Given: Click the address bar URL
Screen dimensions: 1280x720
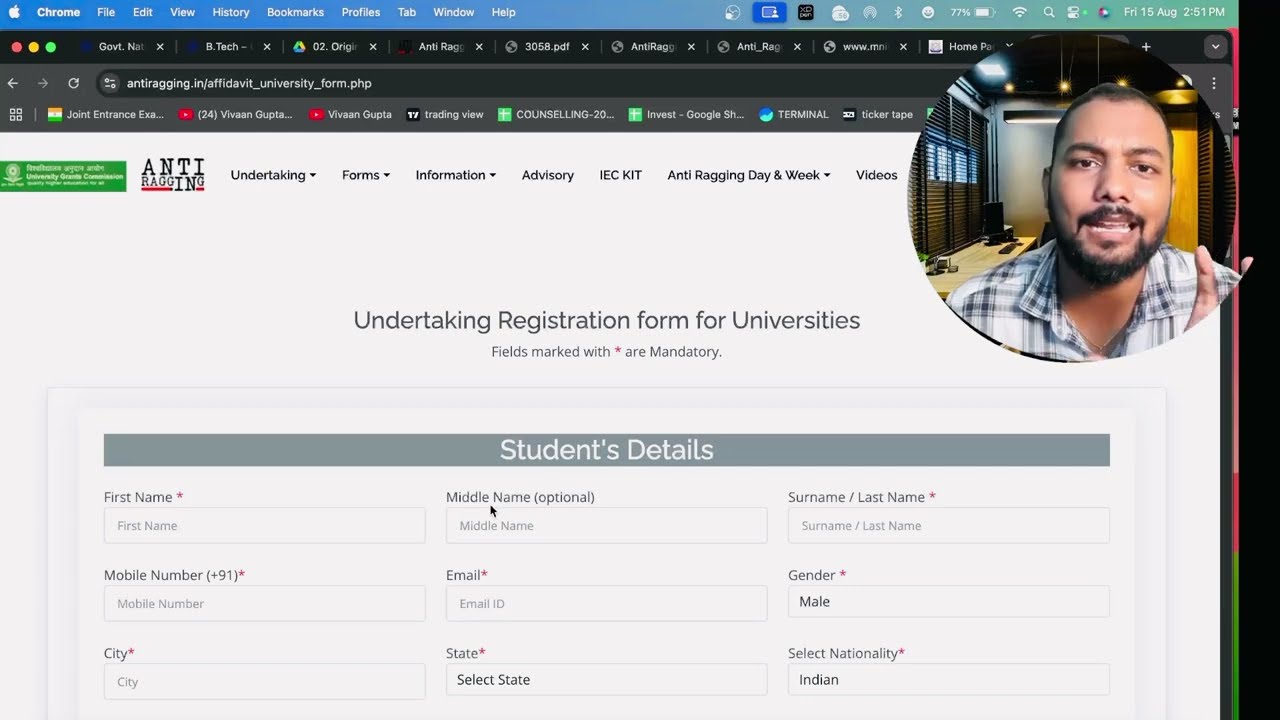Looking at the screenshot, I should pos(249,83).
